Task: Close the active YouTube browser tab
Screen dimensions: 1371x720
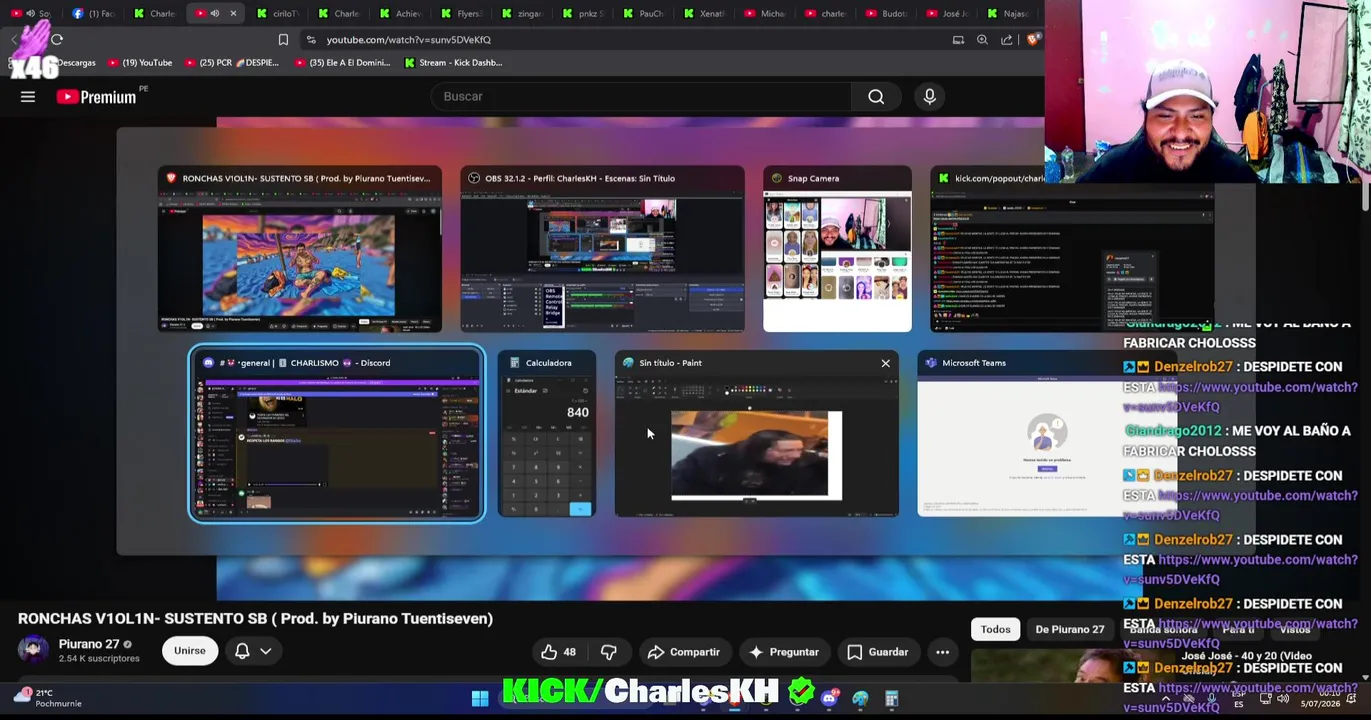Action: [233, 13]
